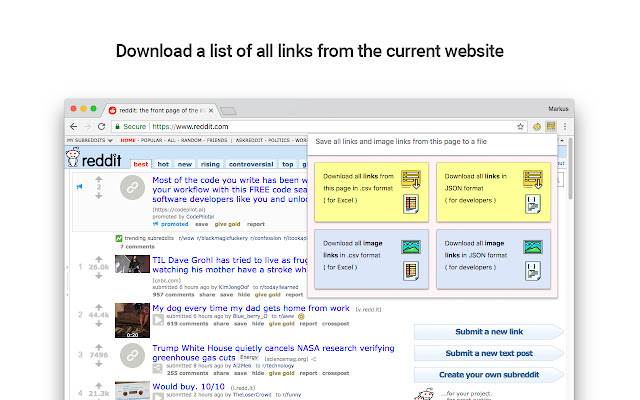Upvote the dog every time post
Screen dimensions: 640x400
[99, 307]
